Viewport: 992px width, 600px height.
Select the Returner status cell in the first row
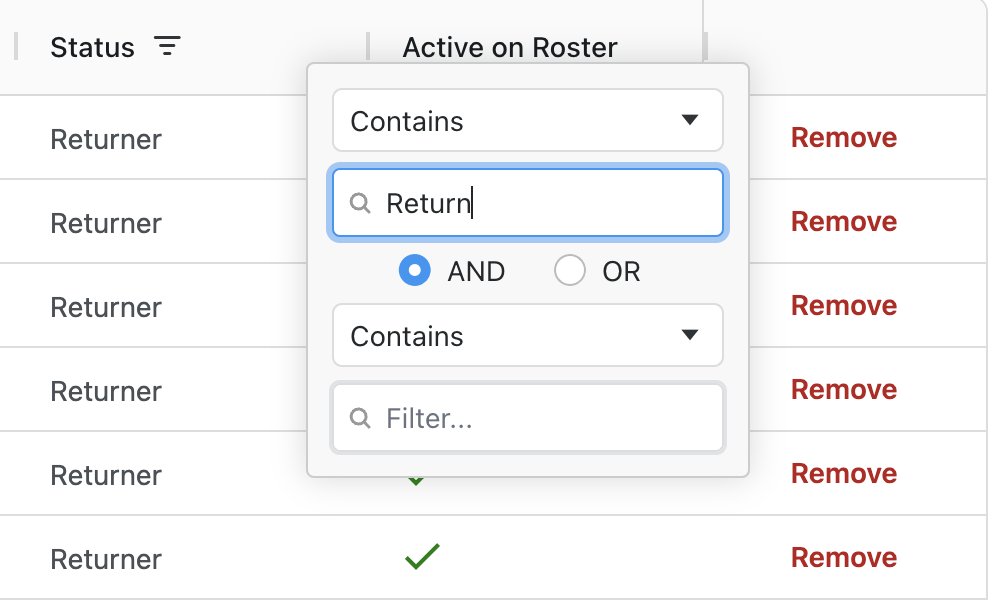click(x=106, y=139)
